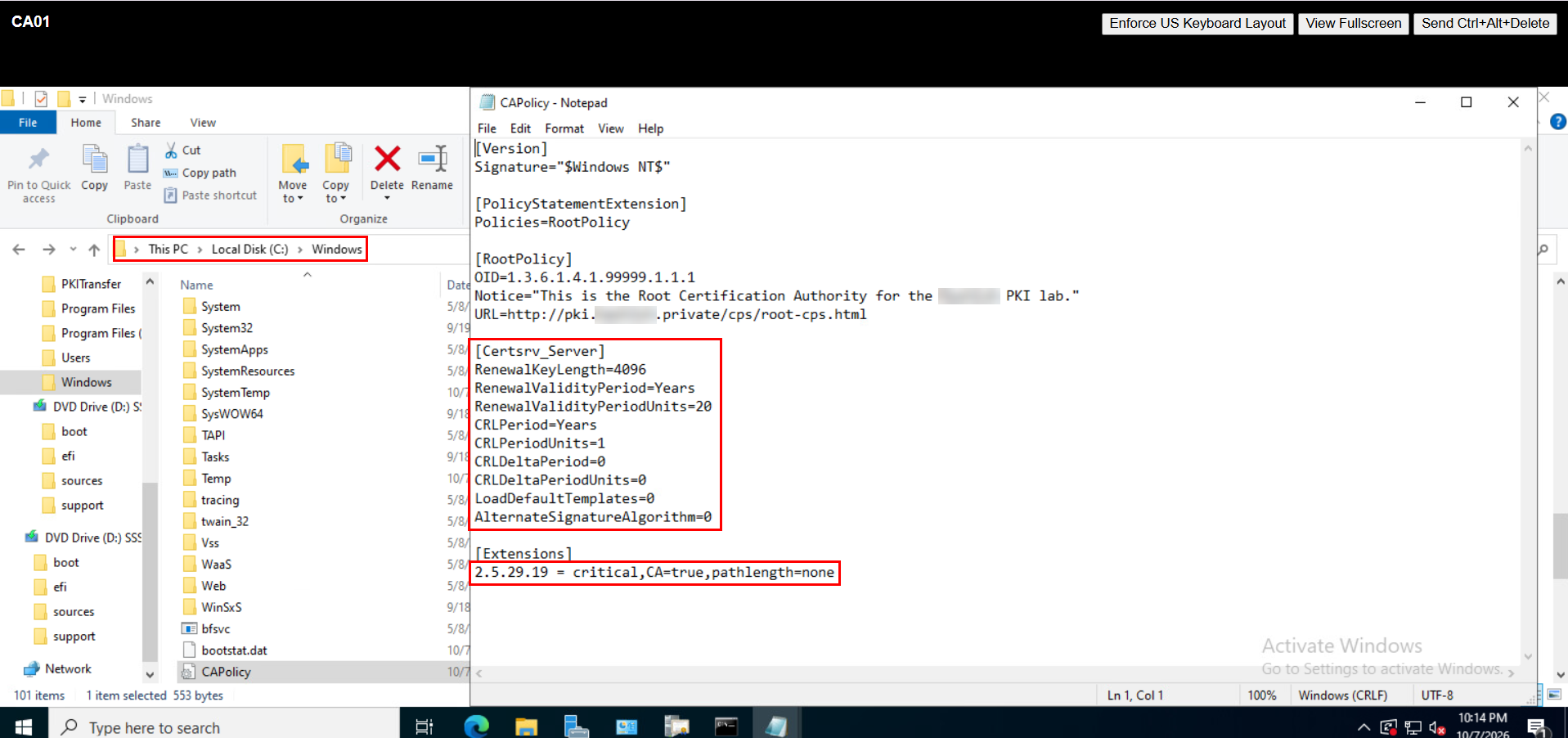Go back using the Explorer back arrow
Screen dimensions: 1568x738
[x=19, y=250]
